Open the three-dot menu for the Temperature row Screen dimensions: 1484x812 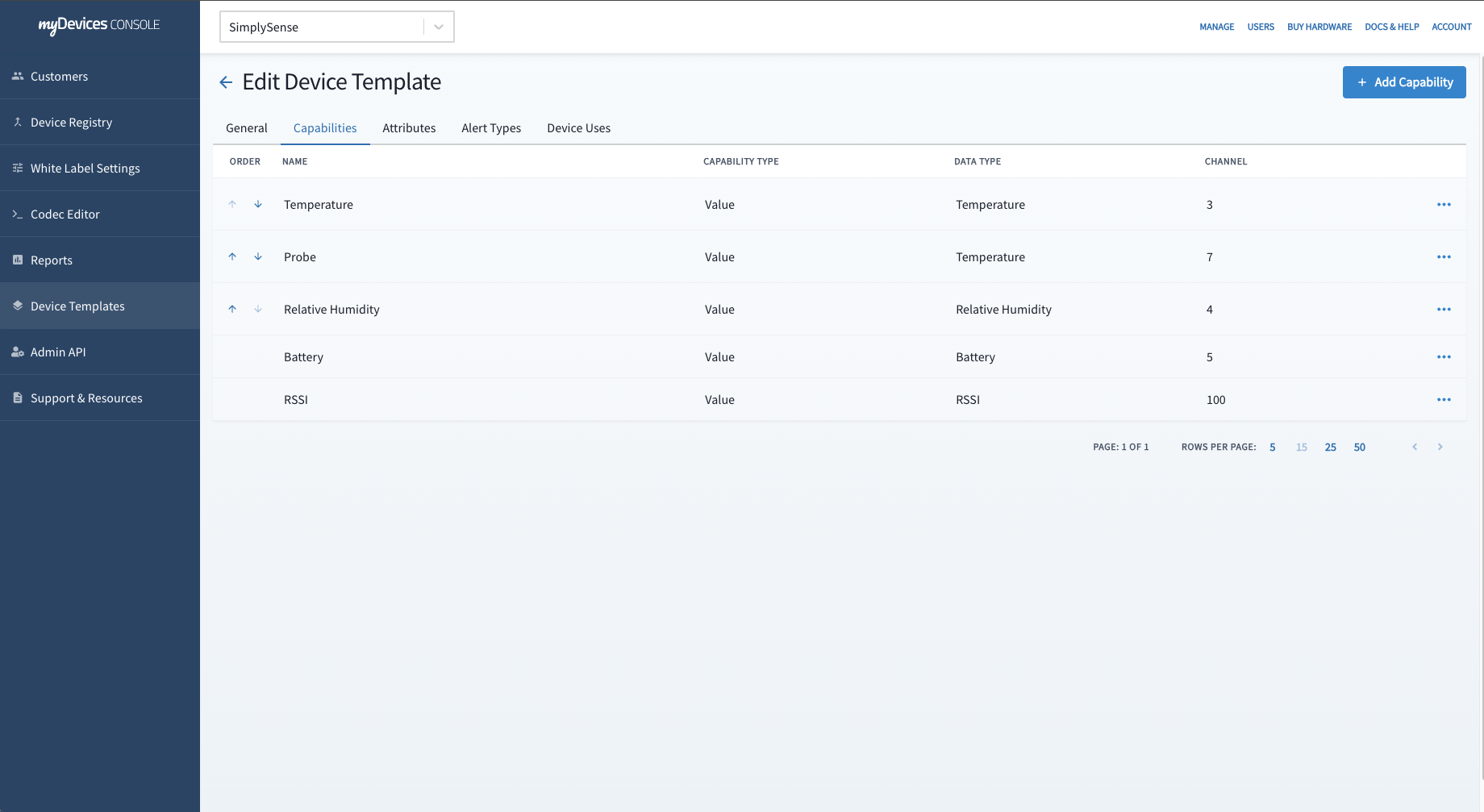pos(1444,205)
